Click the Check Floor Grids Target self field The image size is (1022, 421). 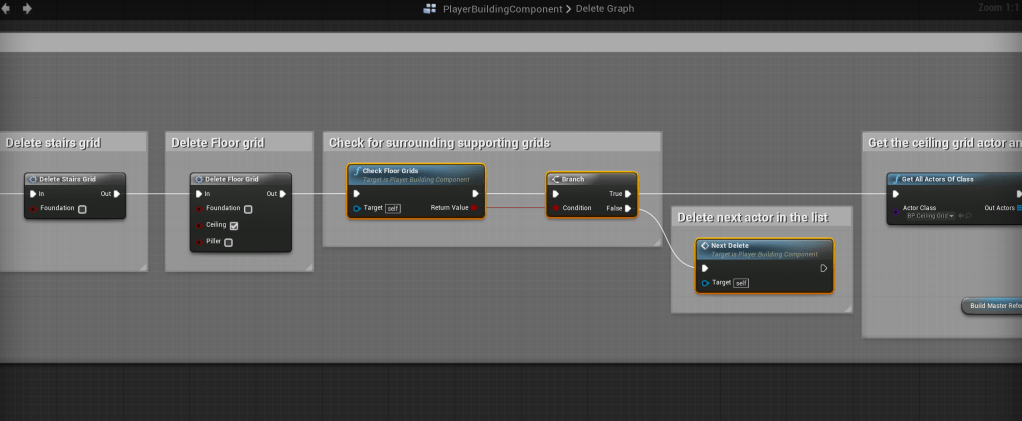(x=392, y=209)
